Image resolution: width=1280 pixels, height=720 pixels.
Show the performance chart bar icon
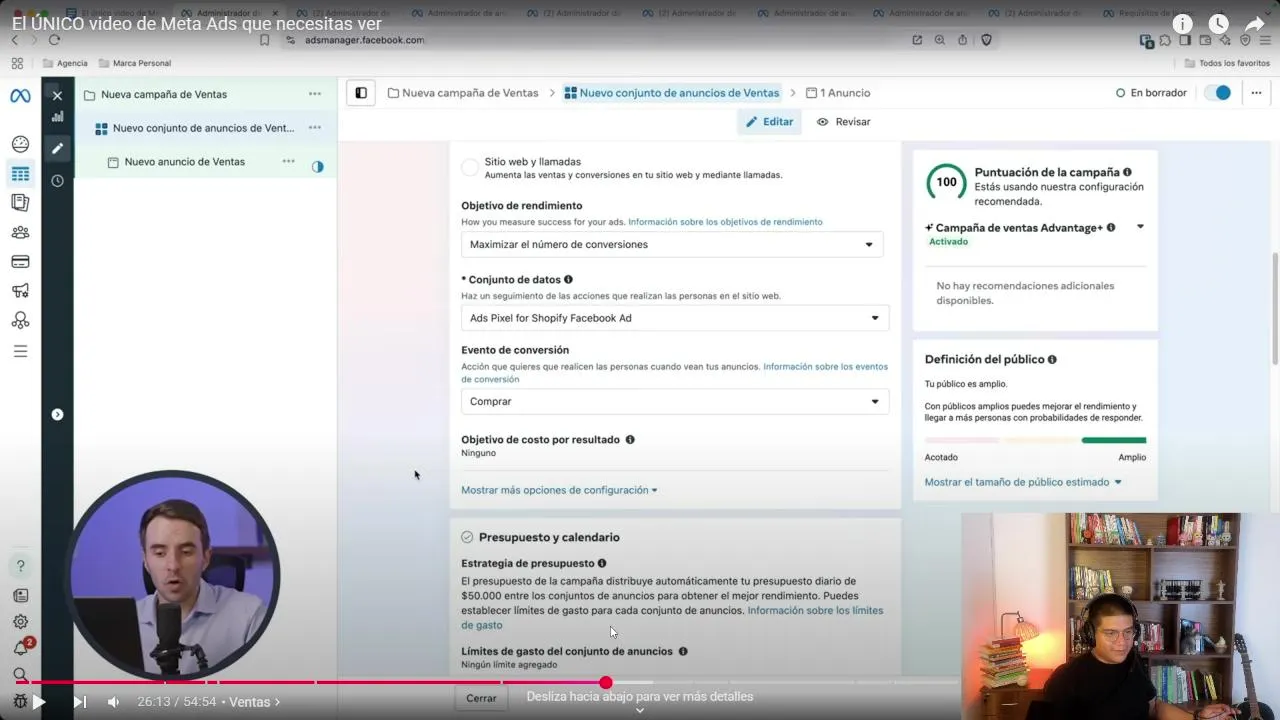[57, 116]
